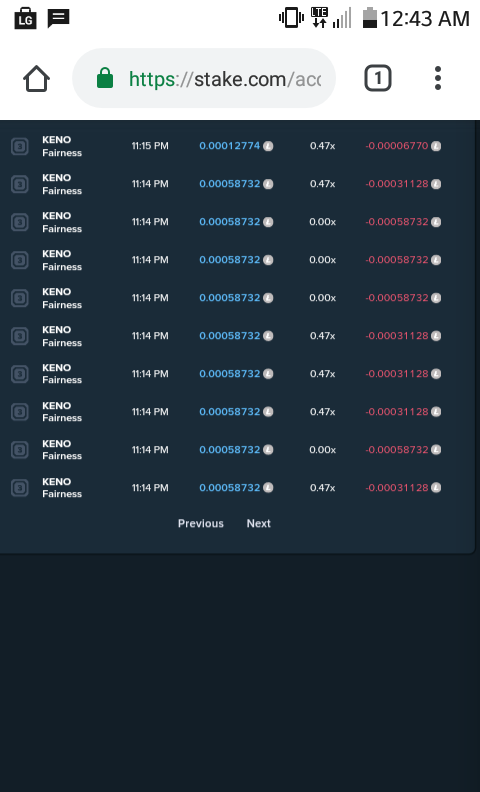Tap the LG notification icon in the status bar
Screen dimensions: 480x792
[25, 19]
